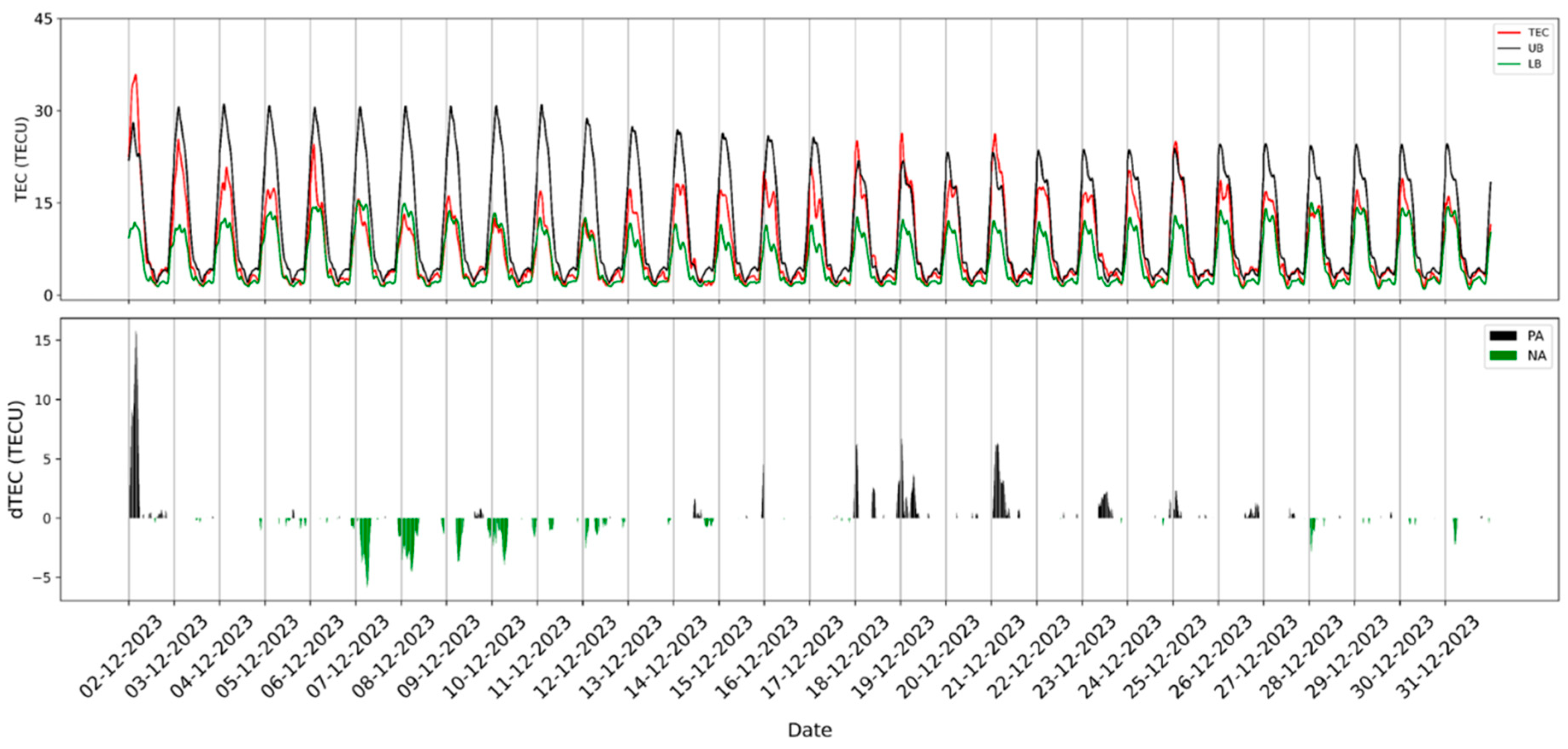This screenshot has width=1568, height=749.
Task: Click the black PA legend swatch
Action: [1503, 336]
